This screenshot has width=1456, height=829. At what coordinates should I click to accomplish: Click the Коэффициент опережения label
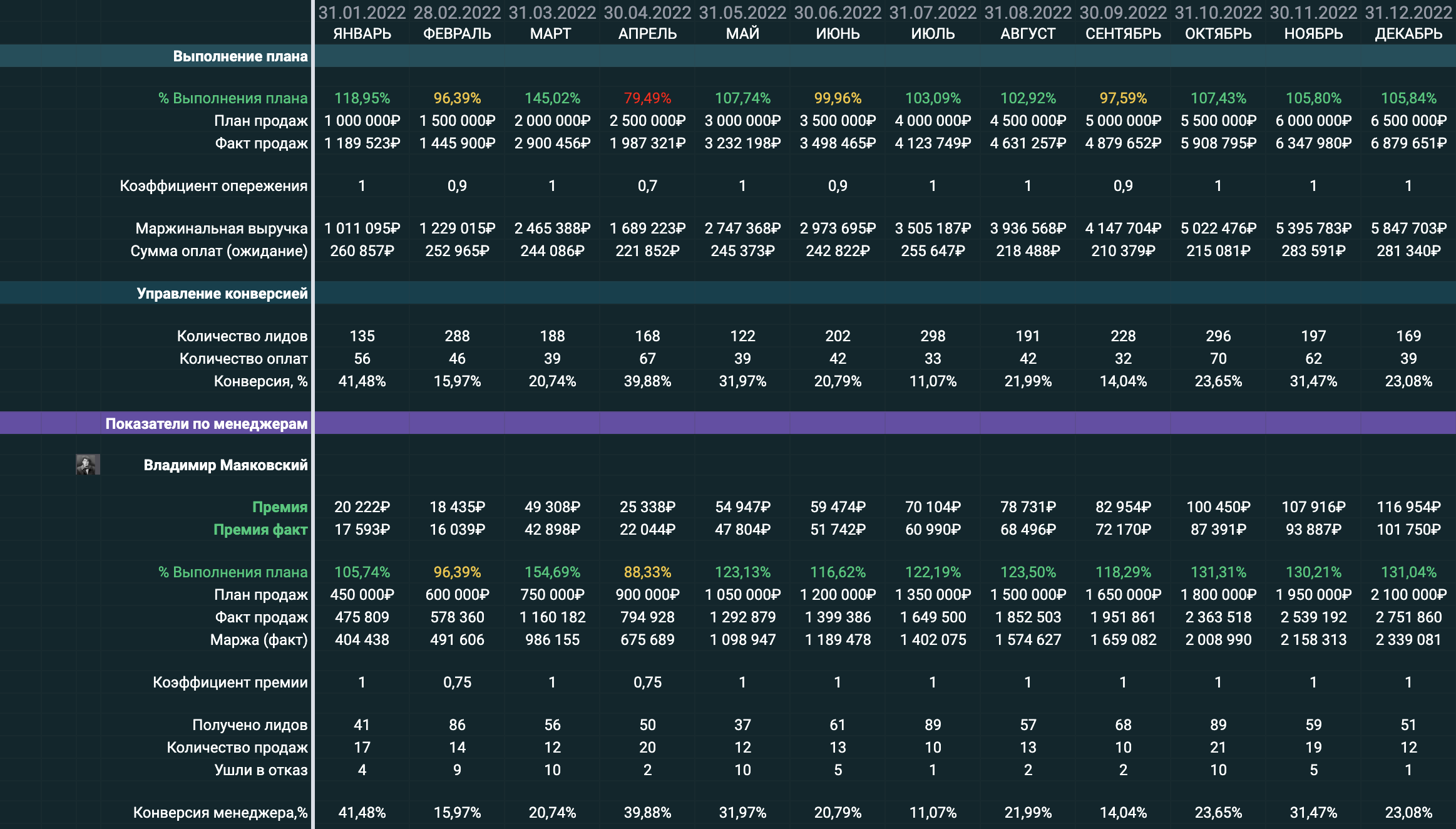213,186
